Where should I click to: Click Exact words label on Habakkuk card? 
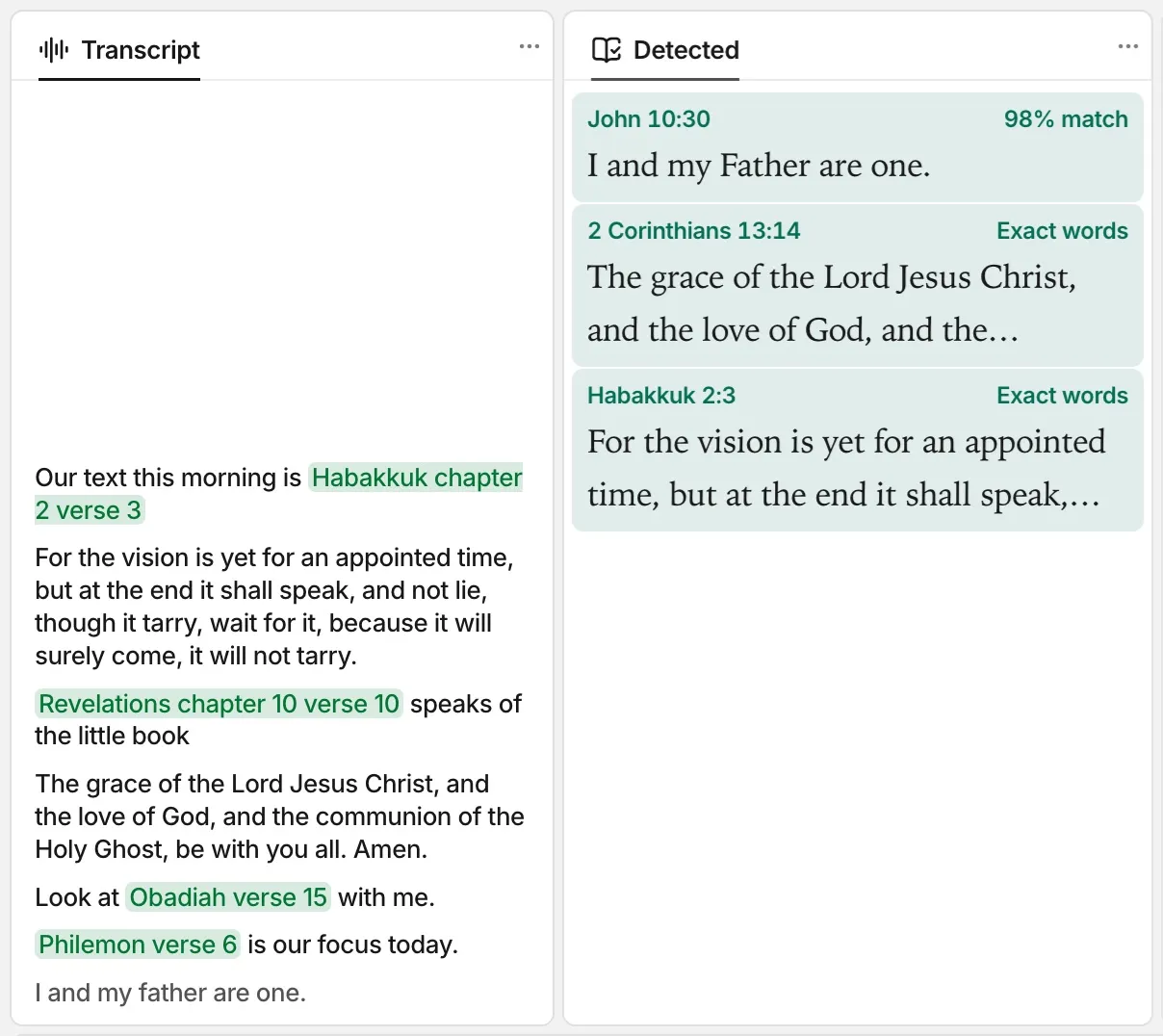1062,396
